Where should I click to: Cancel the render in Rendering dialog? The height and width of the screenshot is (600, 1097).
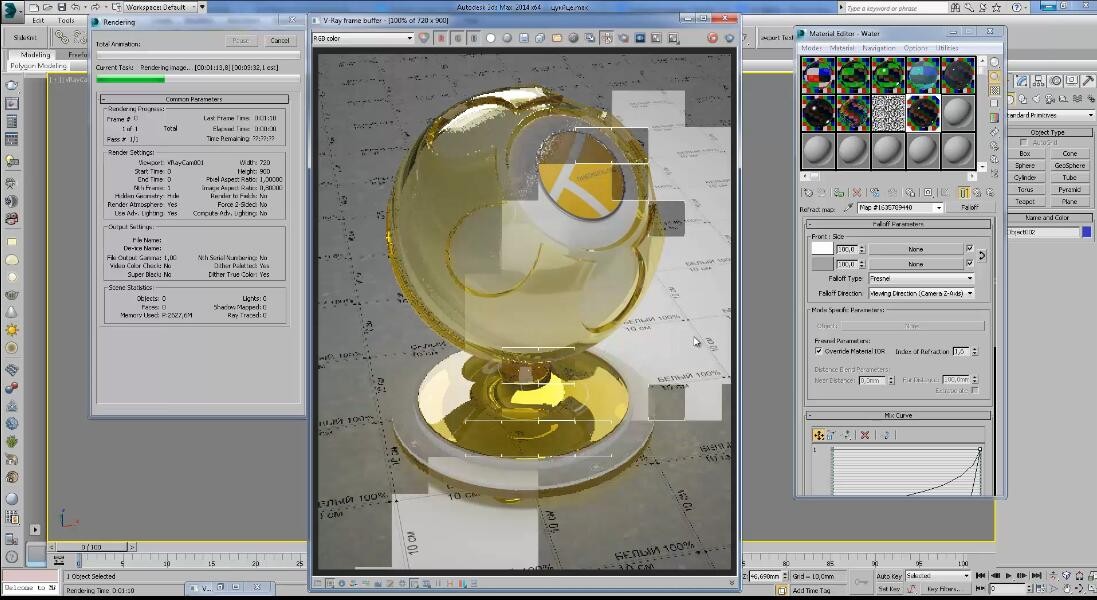[280, 41]
